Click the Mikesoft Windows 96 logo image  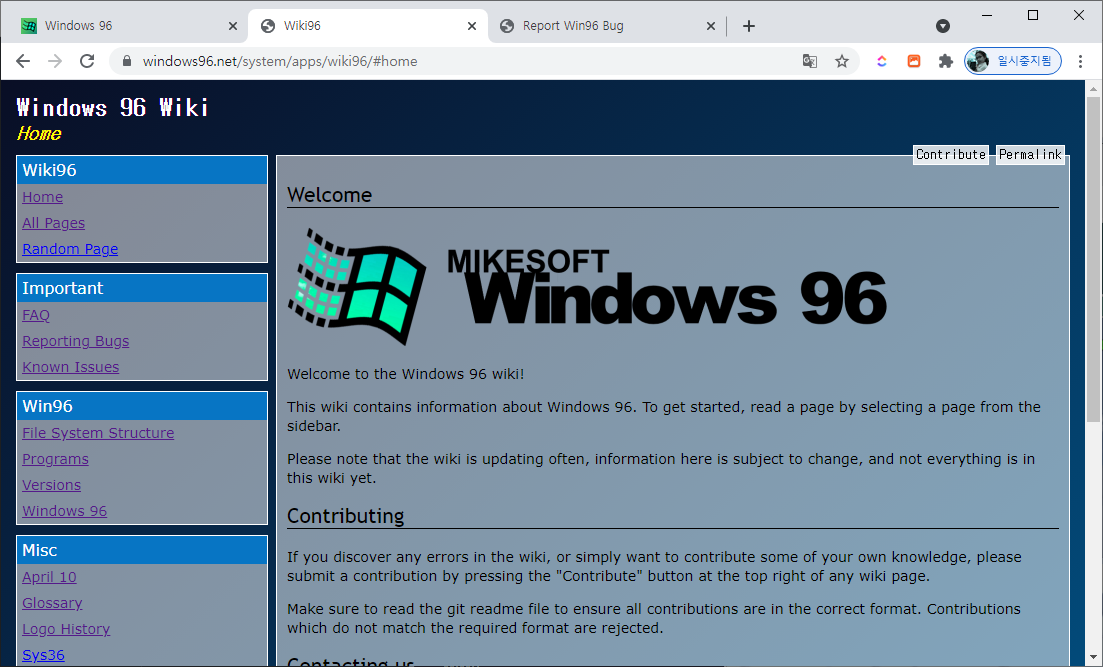coord(587,286)
